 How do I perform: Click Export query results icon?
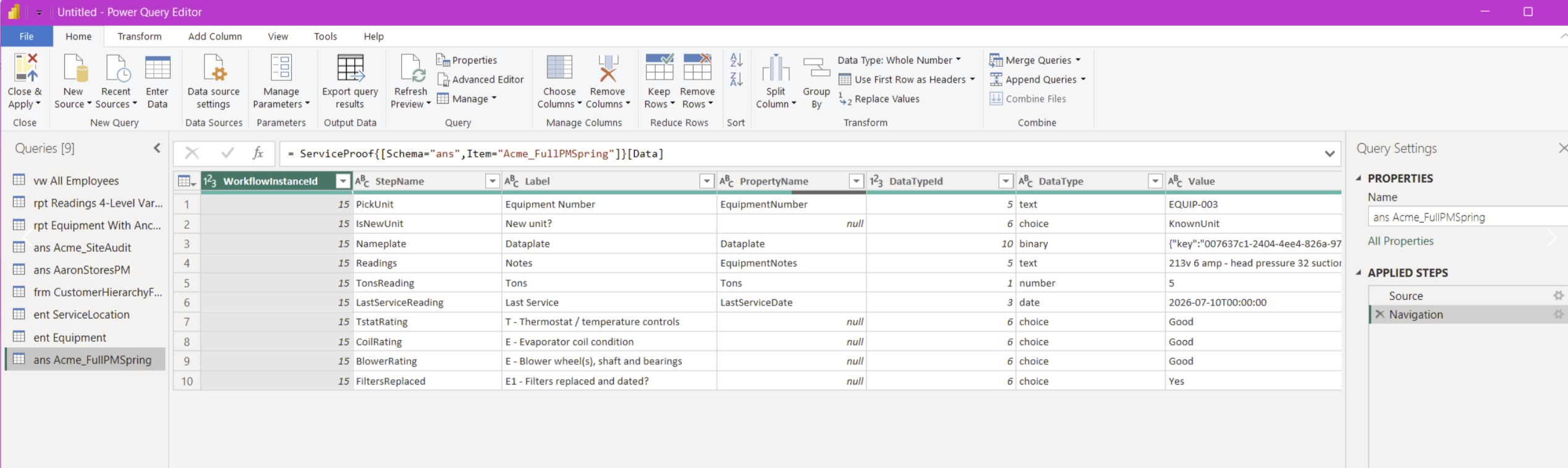[350, 67]
